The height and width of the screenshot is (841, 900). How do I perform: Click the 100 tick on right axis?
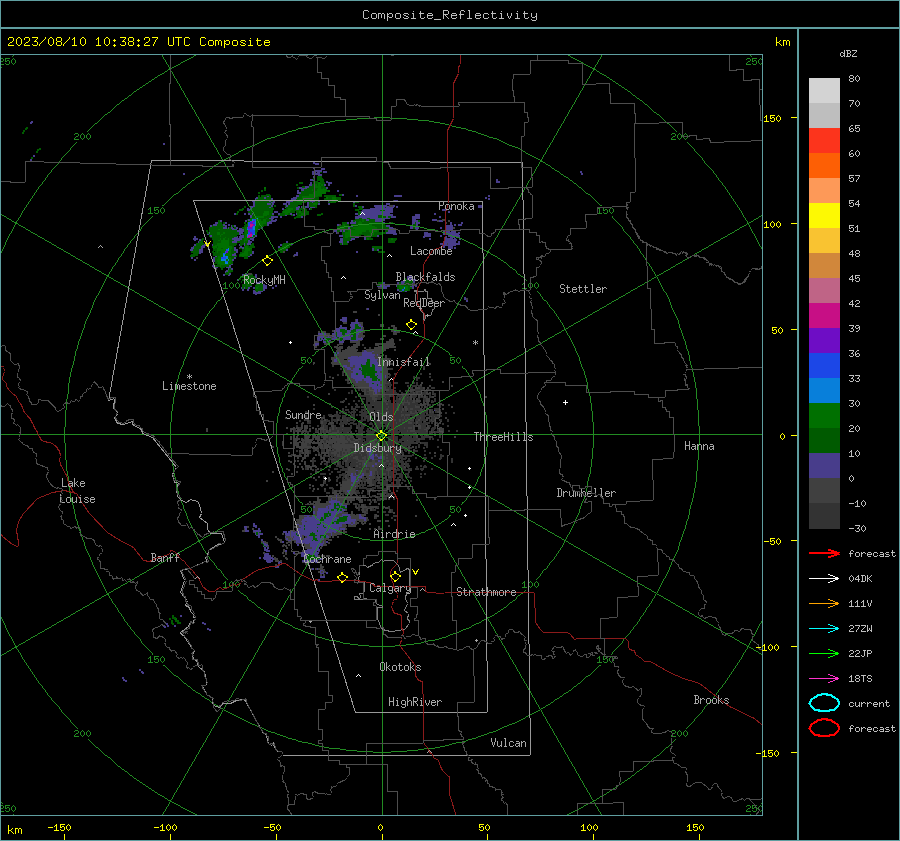(x=772, y=224)
